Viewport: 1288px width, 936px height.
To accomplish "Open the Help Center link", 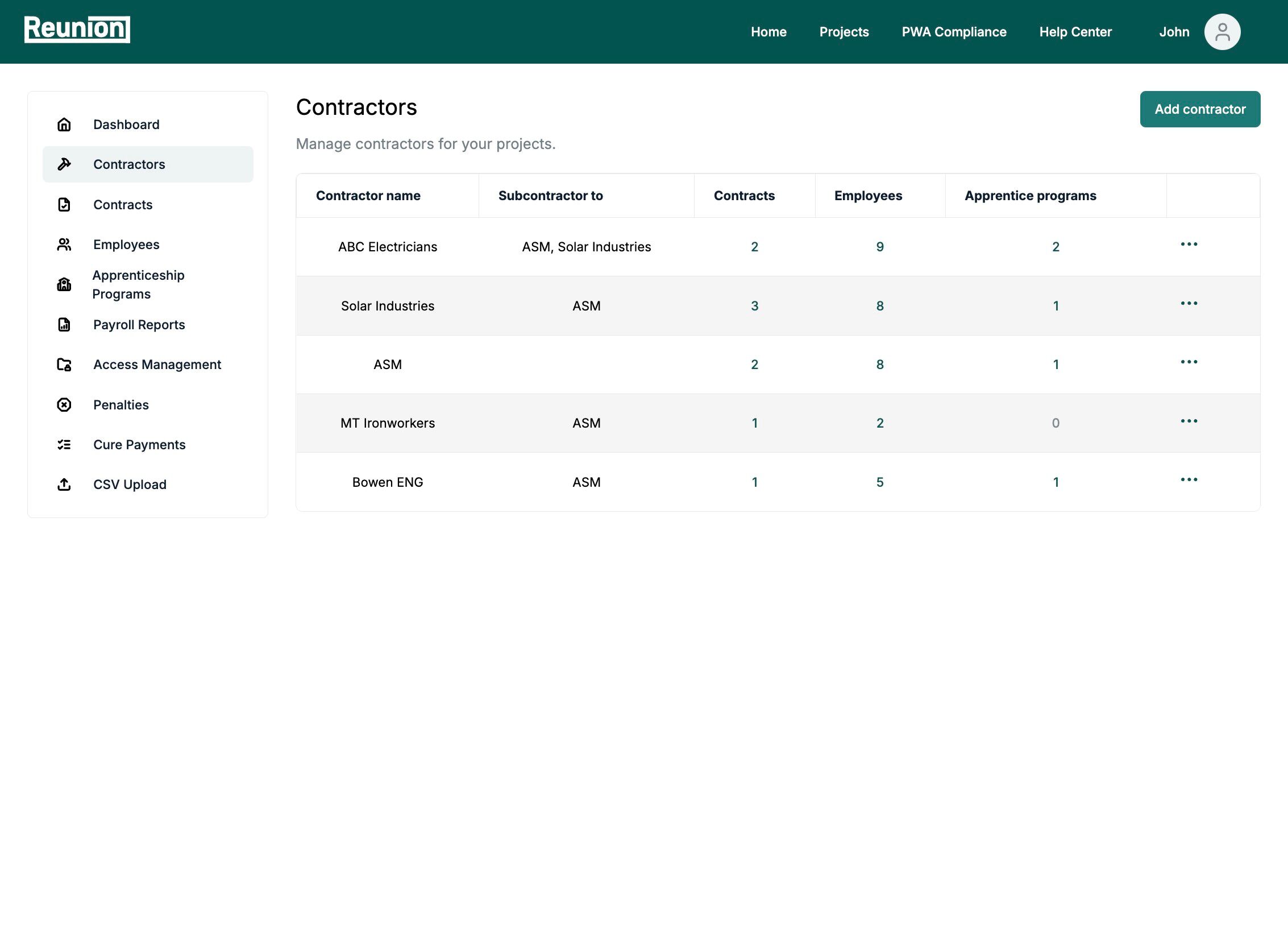I will tap(1075, 32).
